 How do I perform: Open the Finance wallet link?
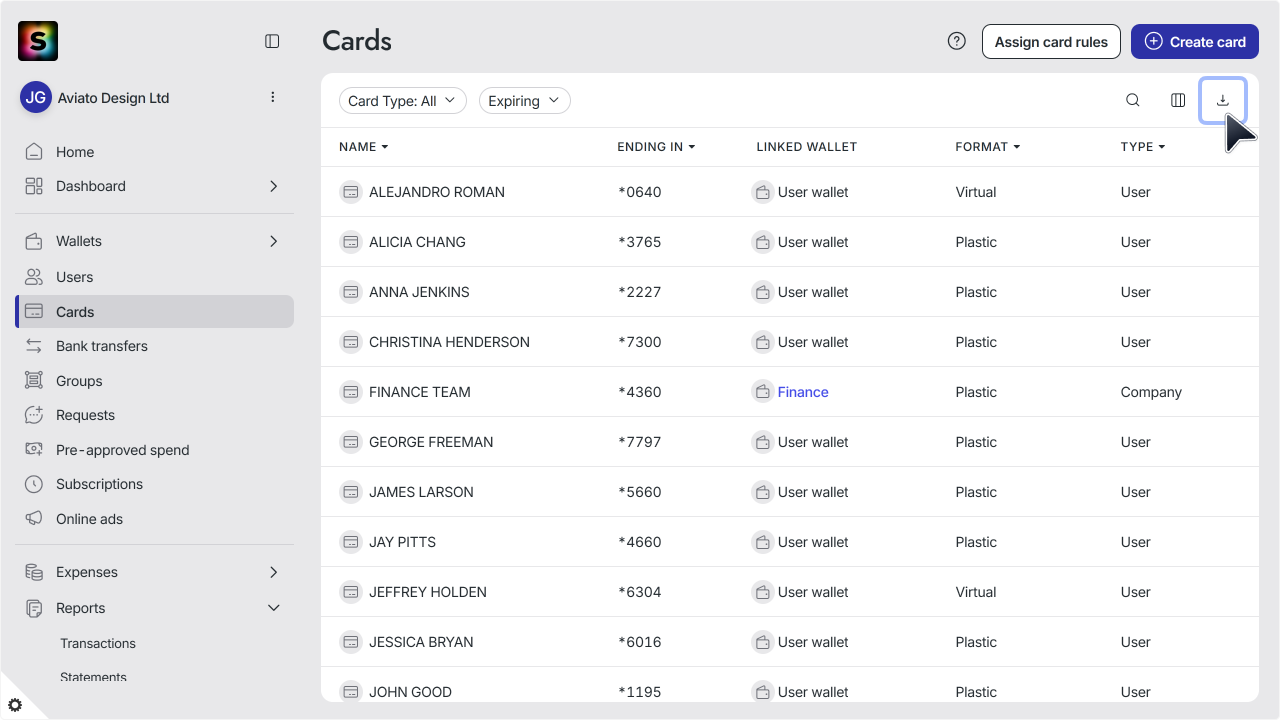click(x=803, y=392)
